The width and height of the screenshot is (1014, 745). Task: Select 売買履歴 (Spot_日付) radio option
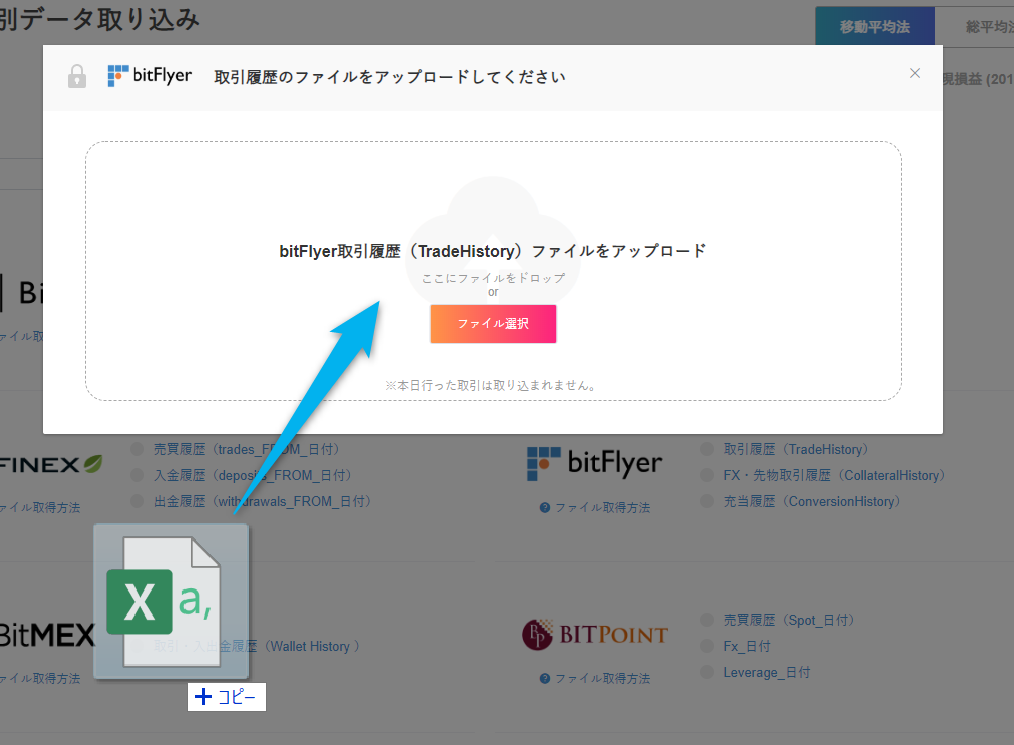707,620
